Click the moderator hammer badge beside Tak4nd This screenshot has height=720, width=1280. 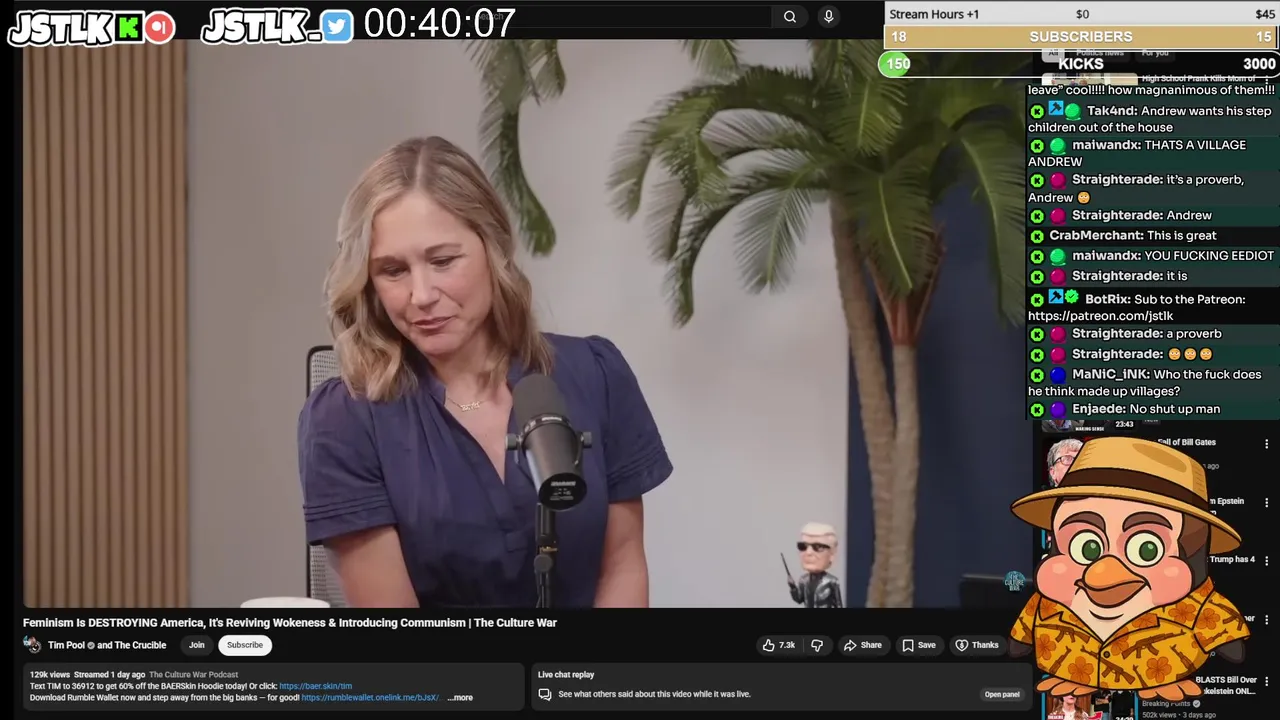1055,109
